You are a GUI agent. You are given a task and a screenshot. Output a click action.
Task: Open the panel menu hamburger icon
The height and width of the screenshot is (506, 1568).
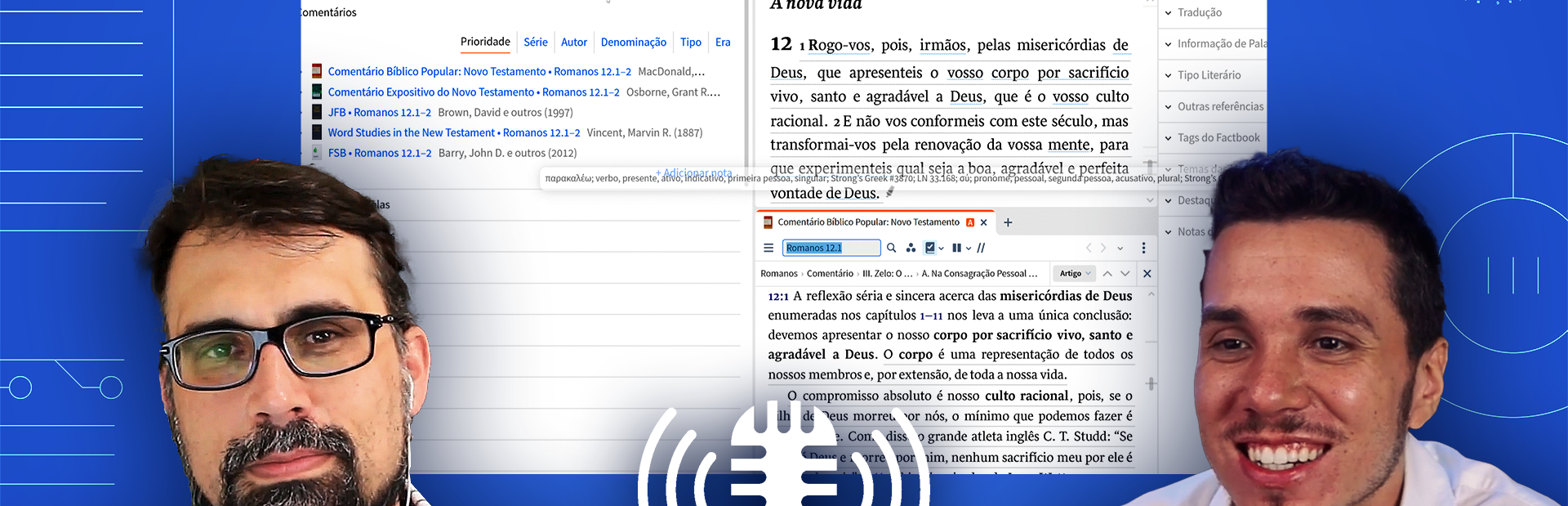click(768, 248)
